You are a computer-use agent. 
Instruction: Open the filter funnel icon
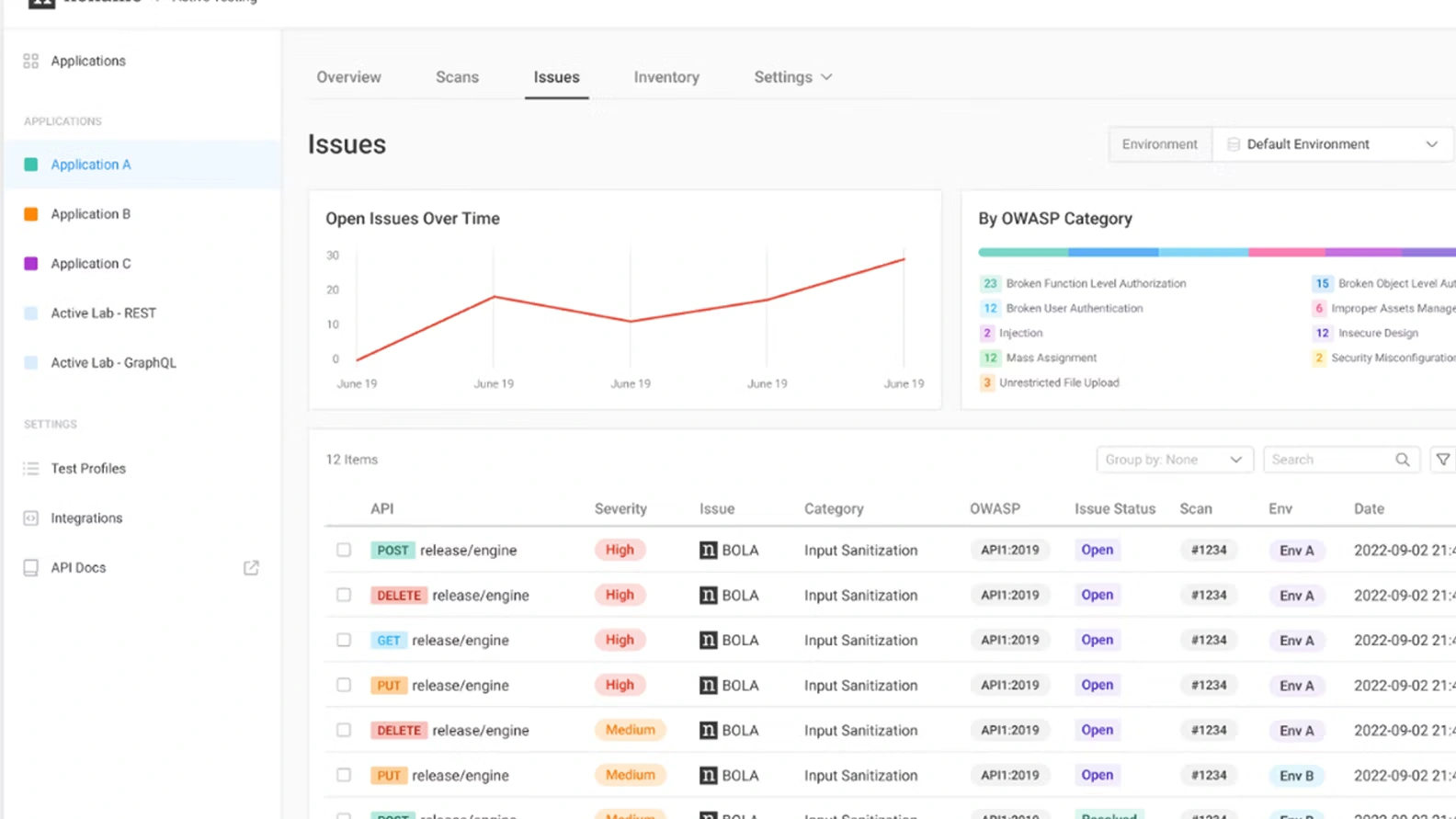point(1443,460)
